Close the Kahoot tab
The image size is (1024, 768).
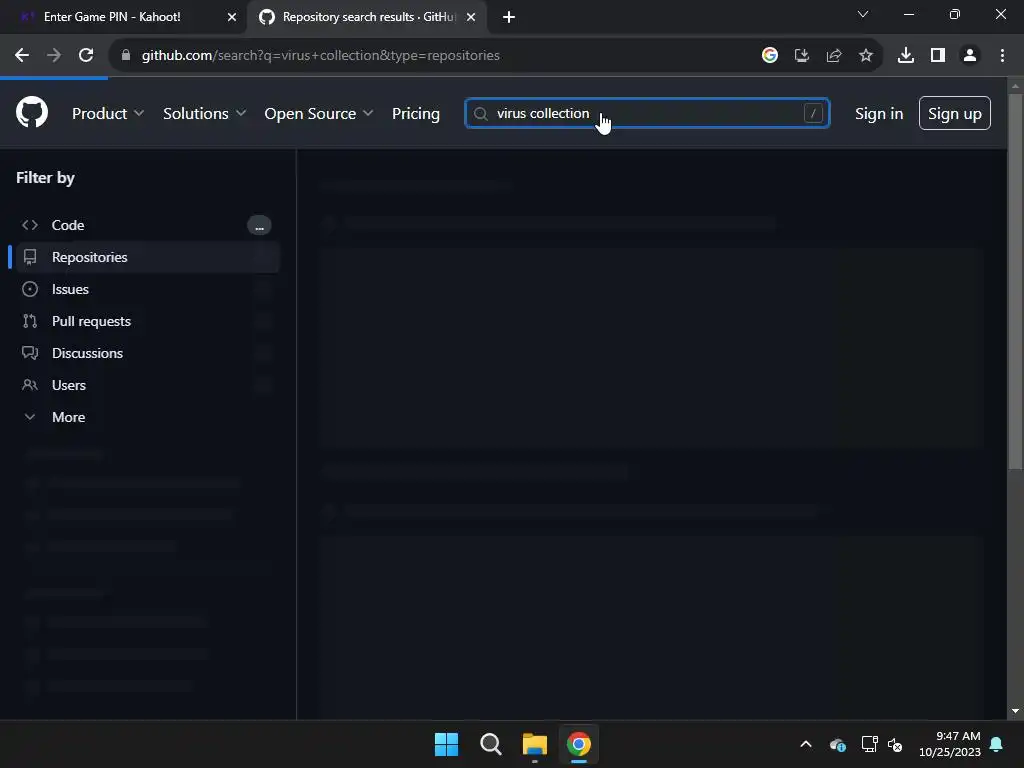point(231,17)
